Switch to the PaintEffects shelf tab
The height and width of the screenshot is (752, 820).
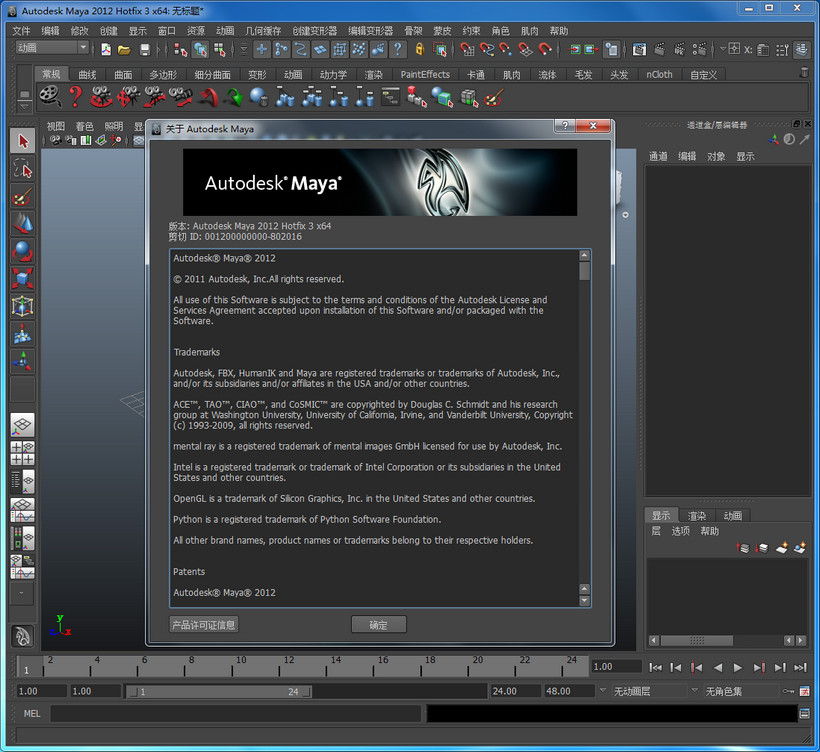[425, 75]
